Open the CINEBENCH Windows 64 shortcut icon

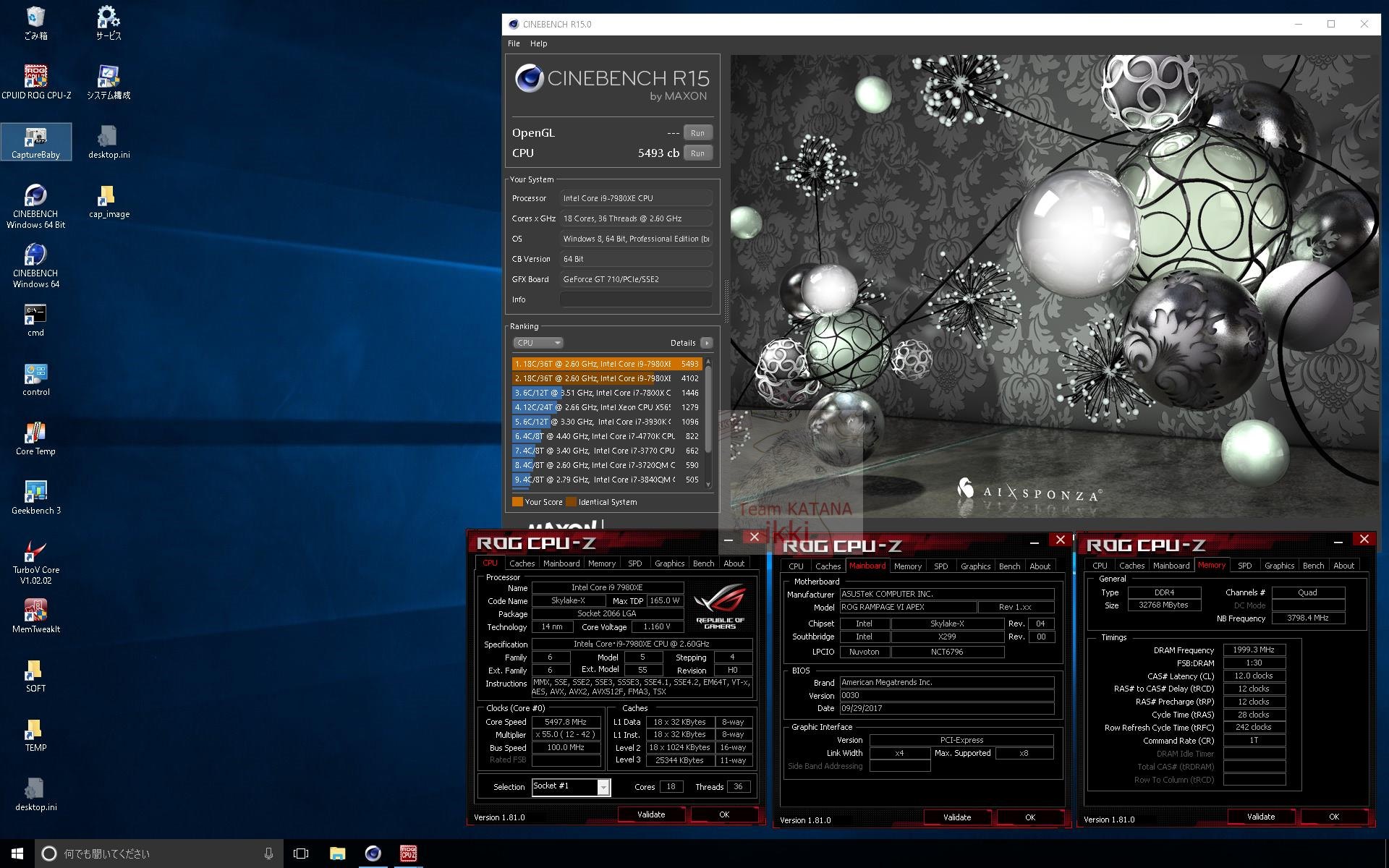point(36,265)
